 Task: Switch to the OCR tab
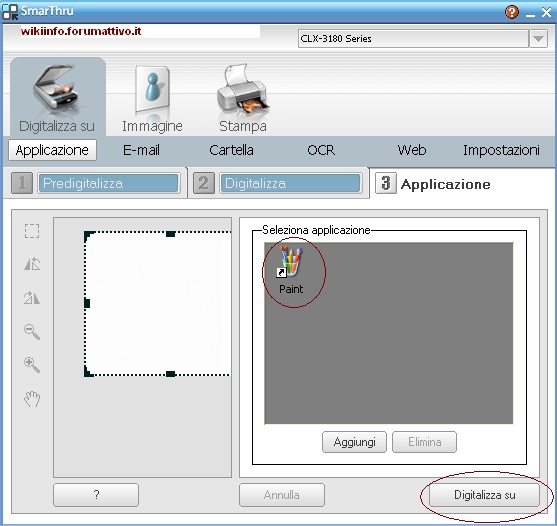point(321,150)
